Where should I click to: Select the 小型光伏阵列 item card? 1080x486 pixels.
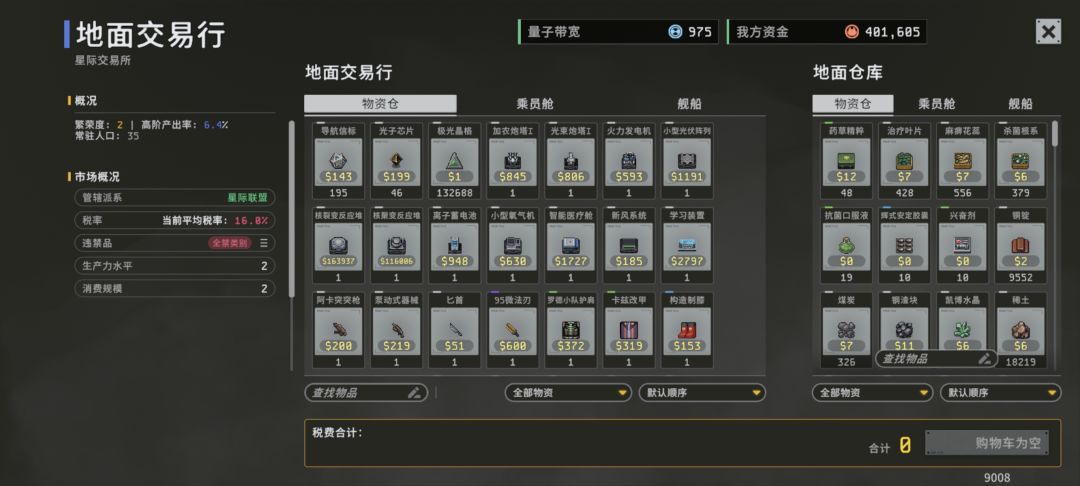tap(687, 161)
